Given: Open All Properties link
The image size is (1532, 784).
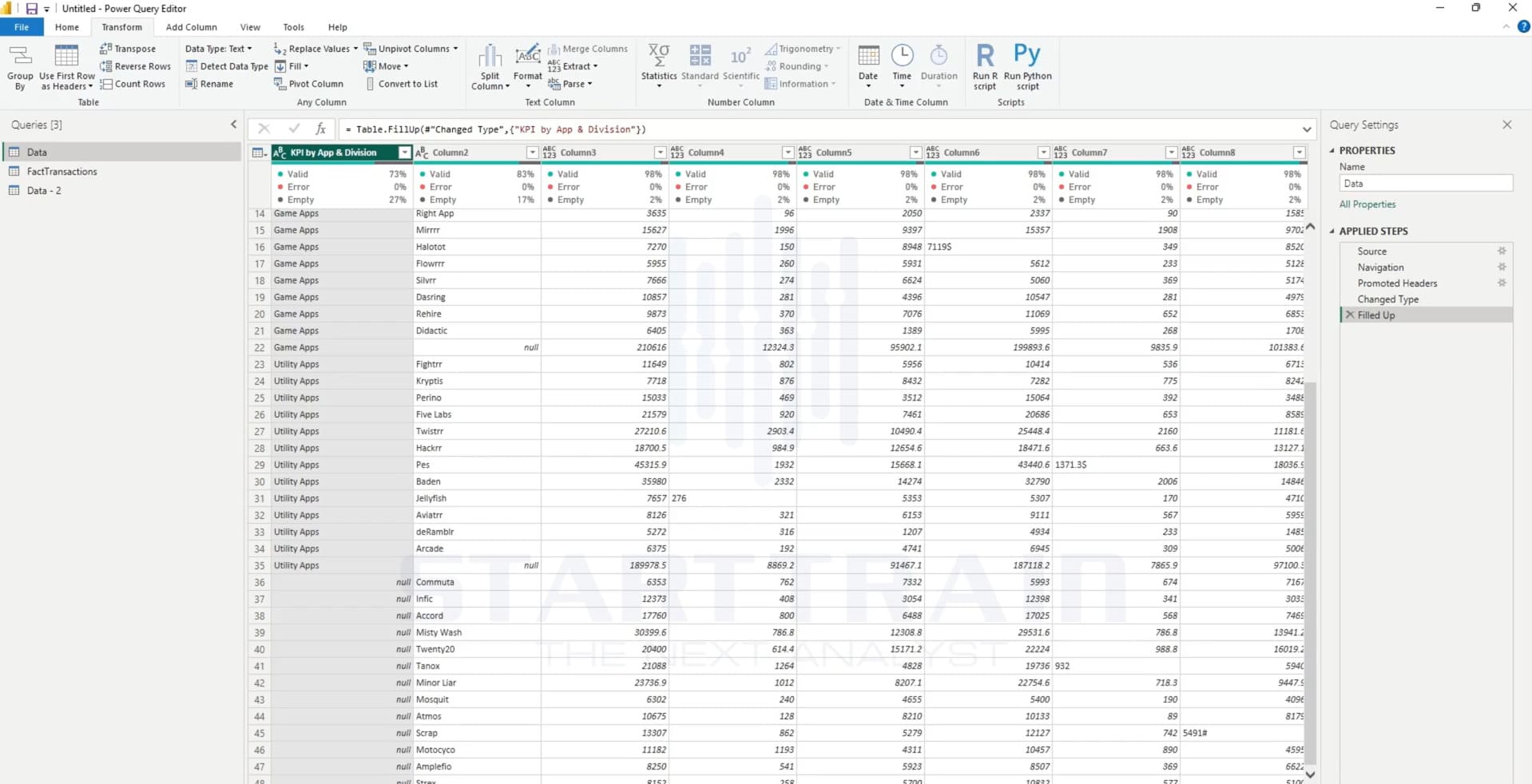Looking at the screenshot, I should pos(1367,204).
